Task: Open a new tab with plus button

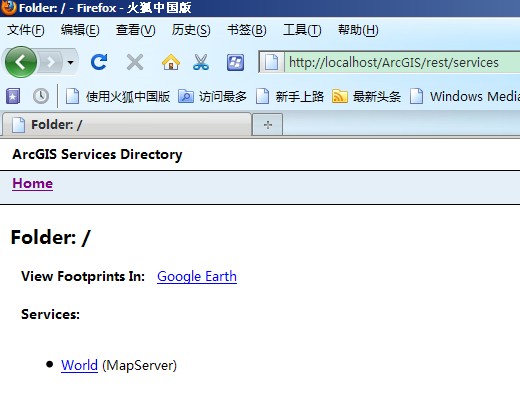Action: coord(268,125)
